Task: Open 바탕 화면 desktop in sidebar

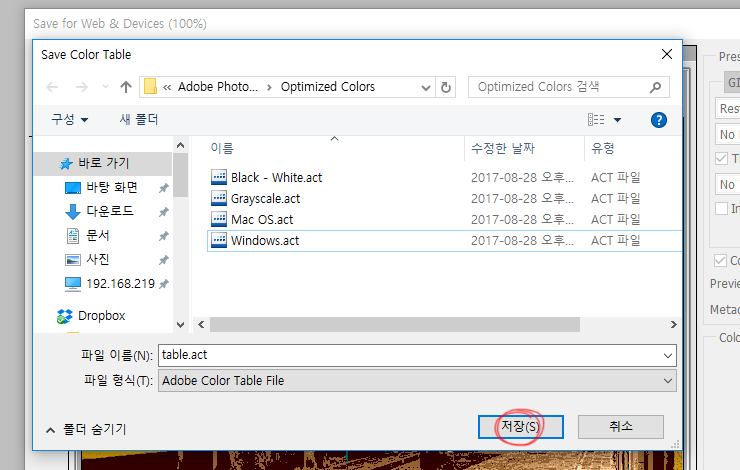Action: pyautogui.click(x=112, y=188)
